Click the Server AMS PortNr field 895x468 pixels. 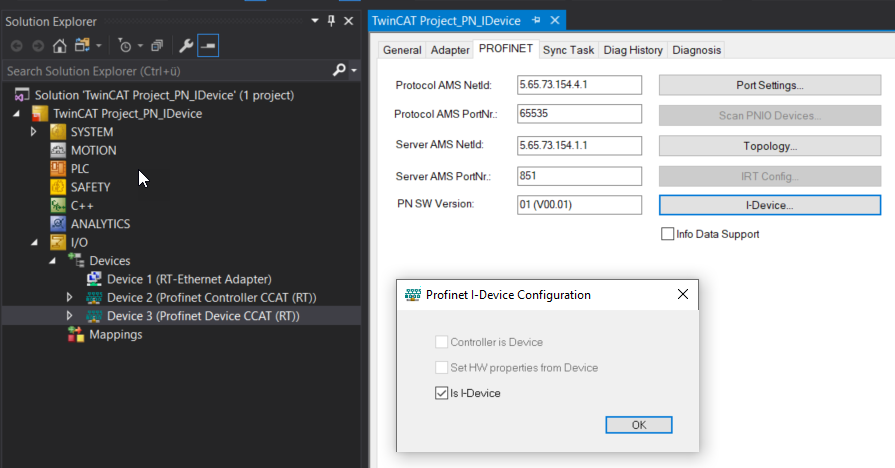point(579,176)
